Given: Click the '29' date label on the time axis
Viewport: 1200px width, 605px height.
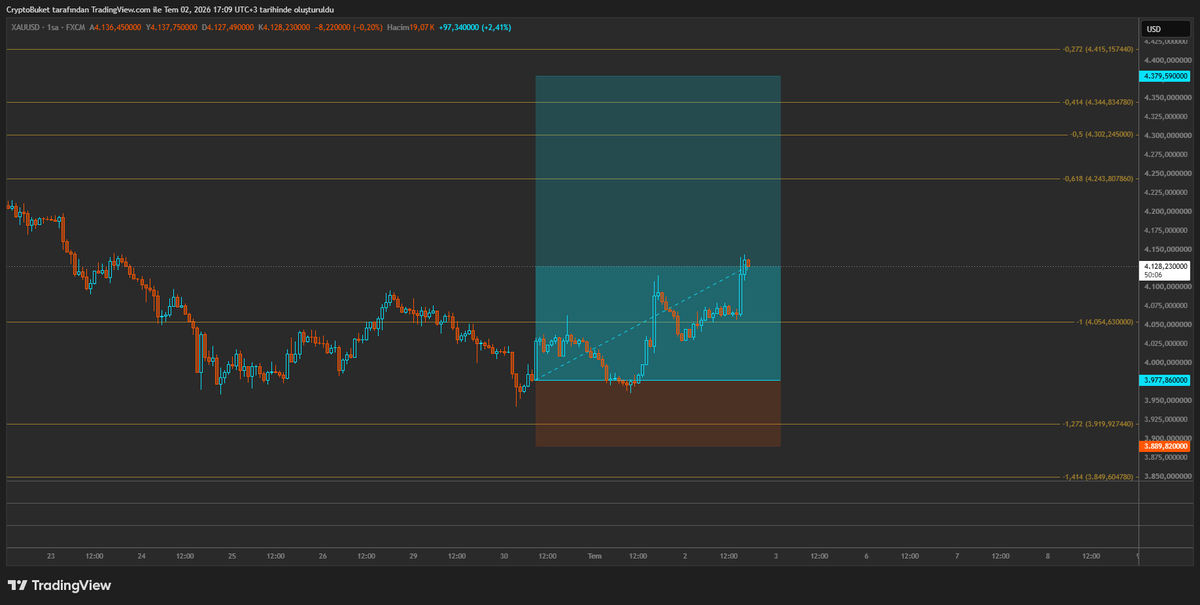Looking at the screenshot, I should (x=413, y=555).
